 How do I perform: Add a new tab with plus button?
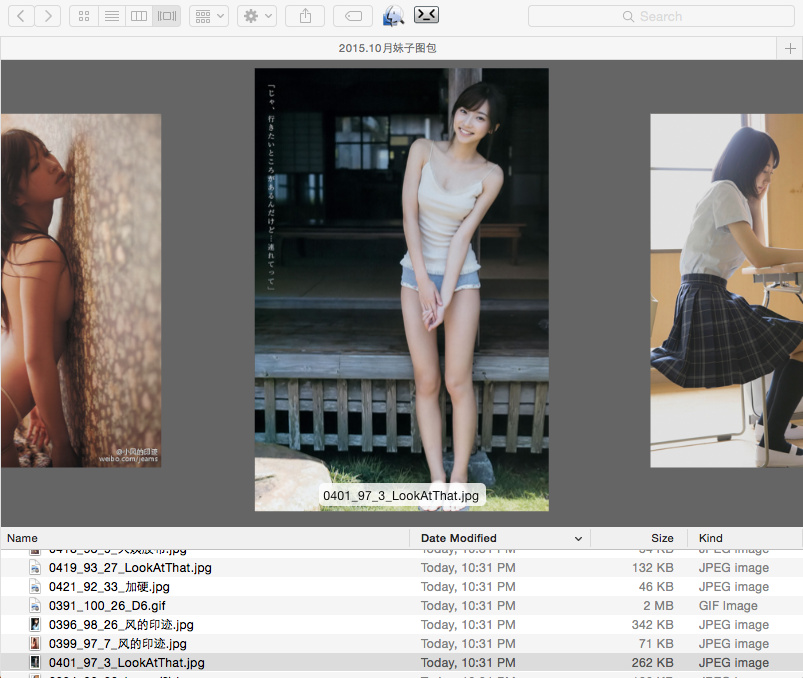pos(790,48)
